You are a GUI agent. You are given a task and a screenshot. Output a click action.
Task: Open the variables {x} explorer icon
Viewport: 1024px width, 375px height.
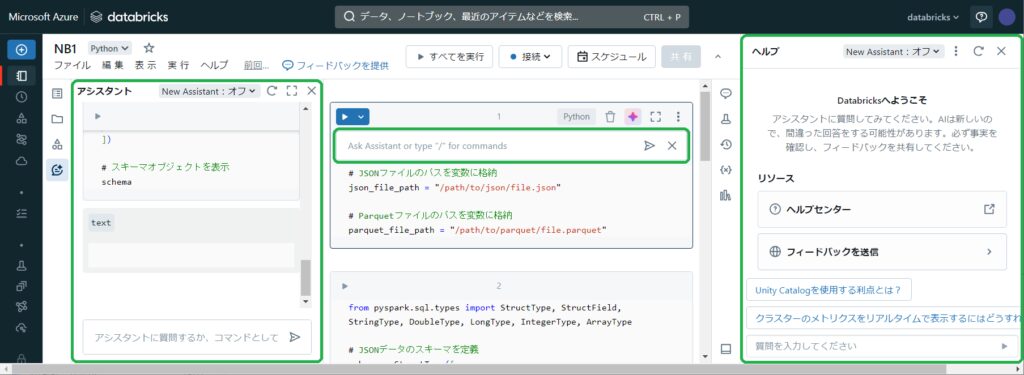(726, 170)
